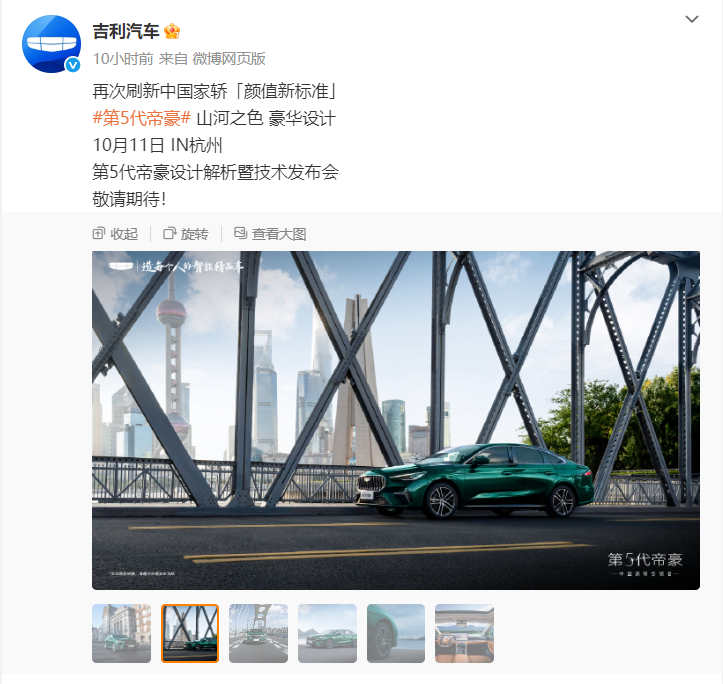This screenshot has width=723, height=684.
Task: Click the collapse icon next to 收起
Action: (98, 233)
